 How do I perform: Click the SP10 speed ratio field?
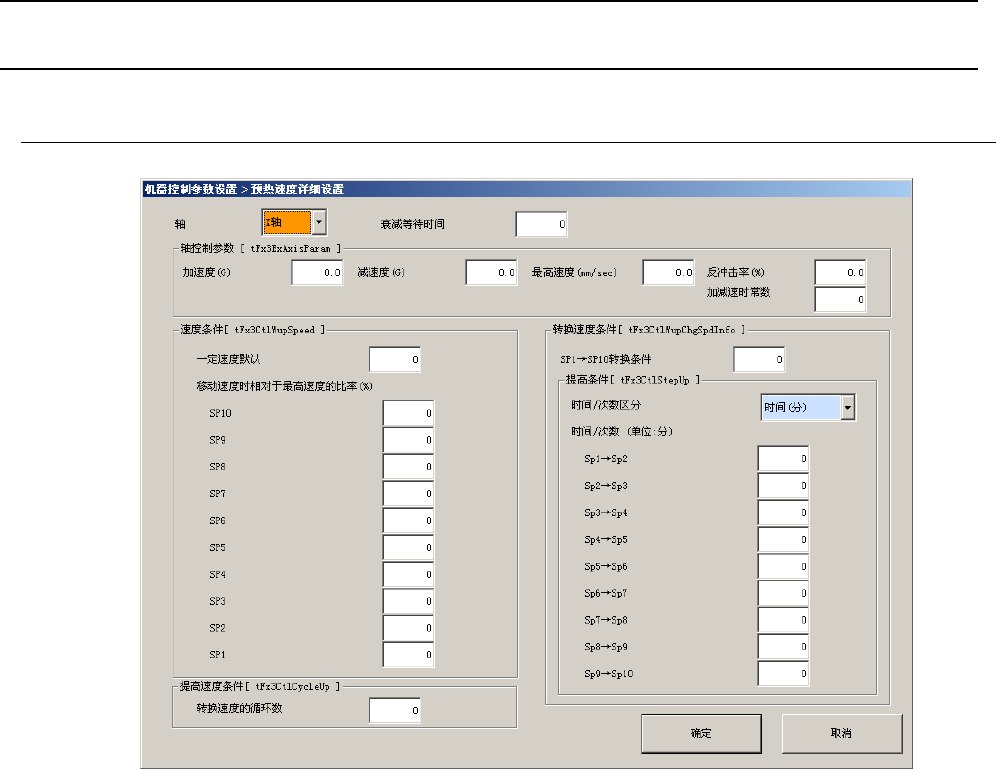(408, 413)
